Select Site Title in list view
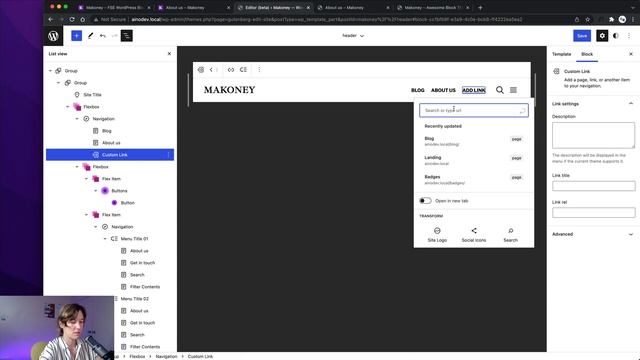 [x=92, y=95]
